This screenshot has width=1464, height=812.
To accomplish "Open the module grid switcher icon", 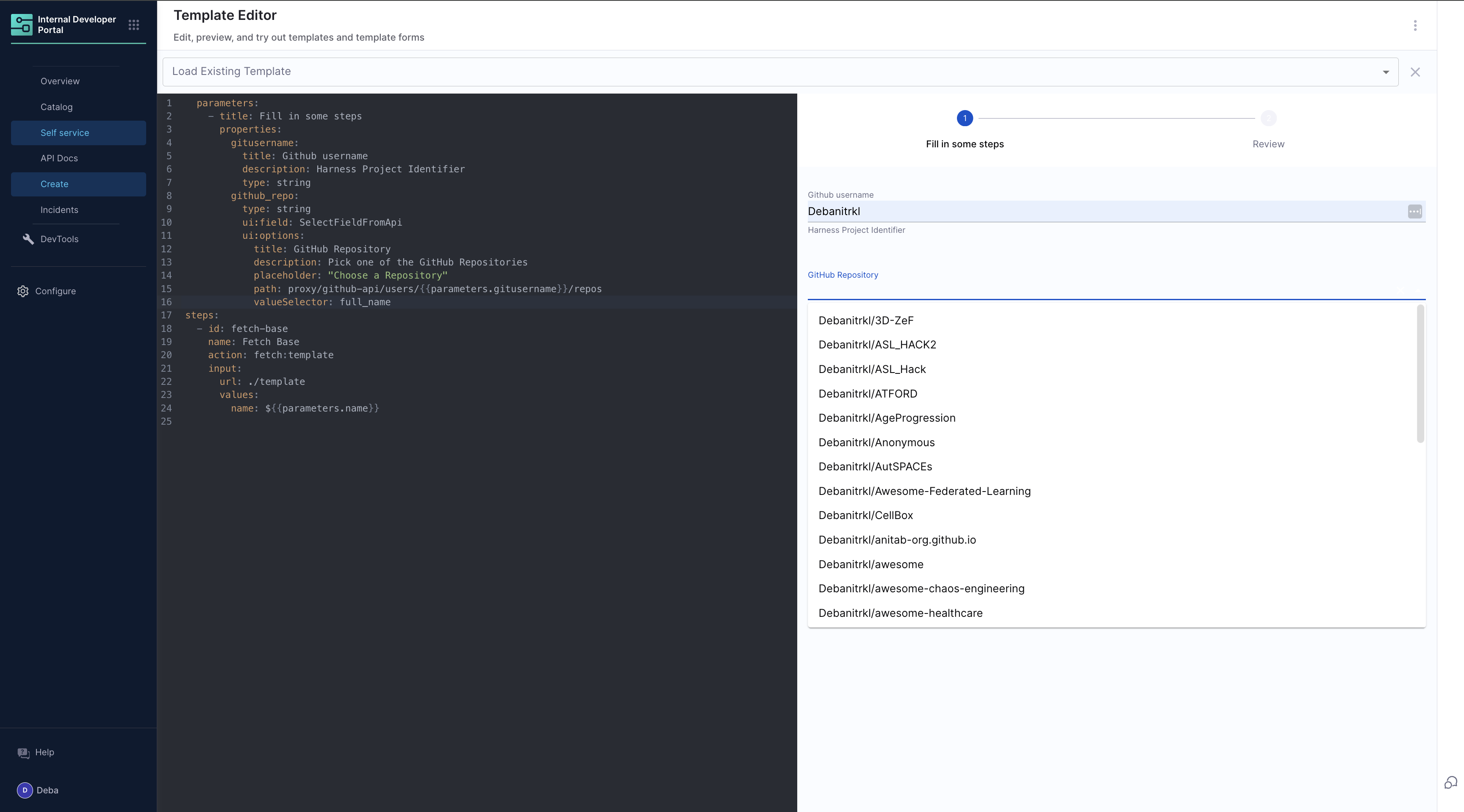I will 133,25.
